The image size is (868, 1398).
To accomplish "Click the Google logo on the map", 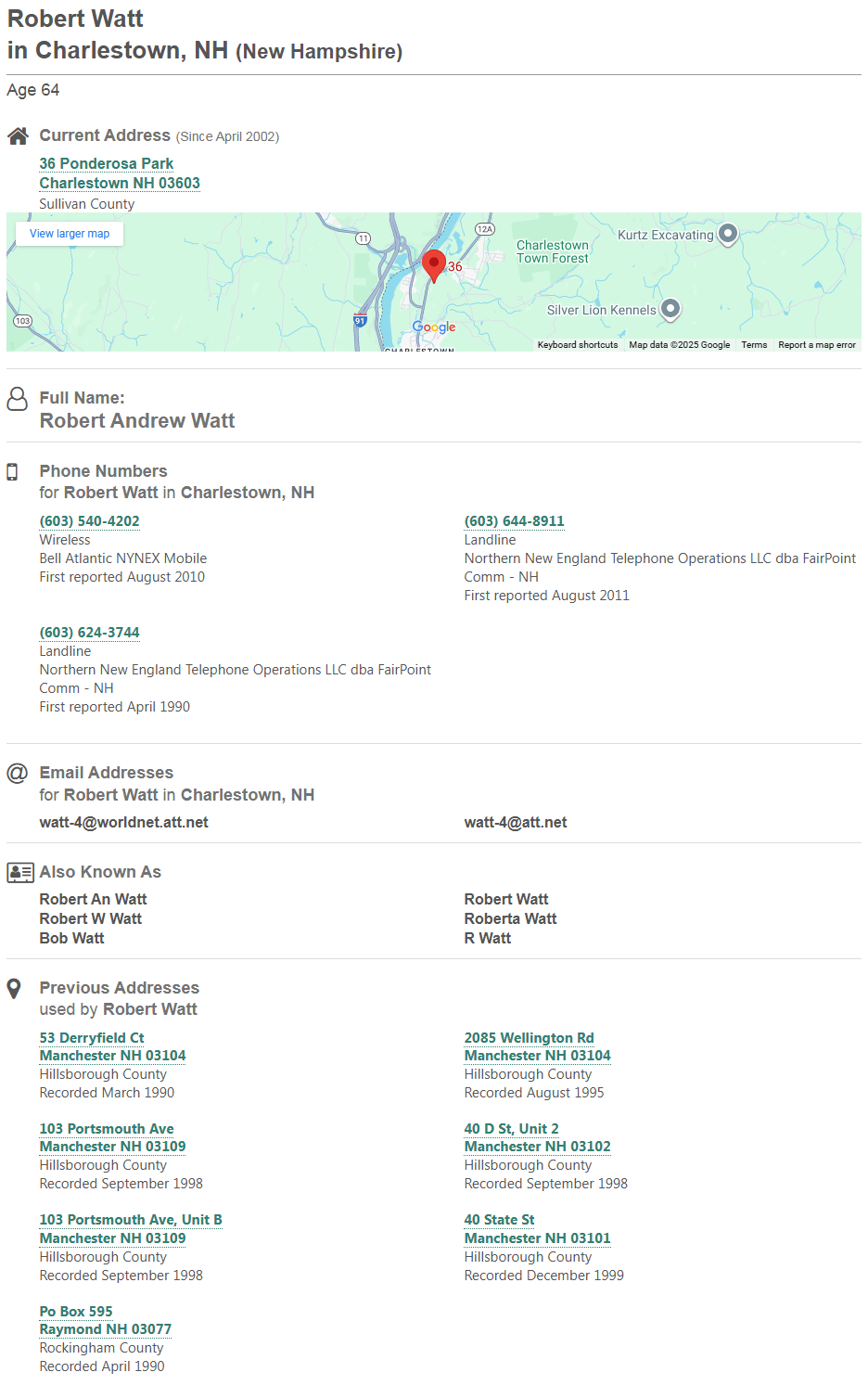I will tap(434, 327).
